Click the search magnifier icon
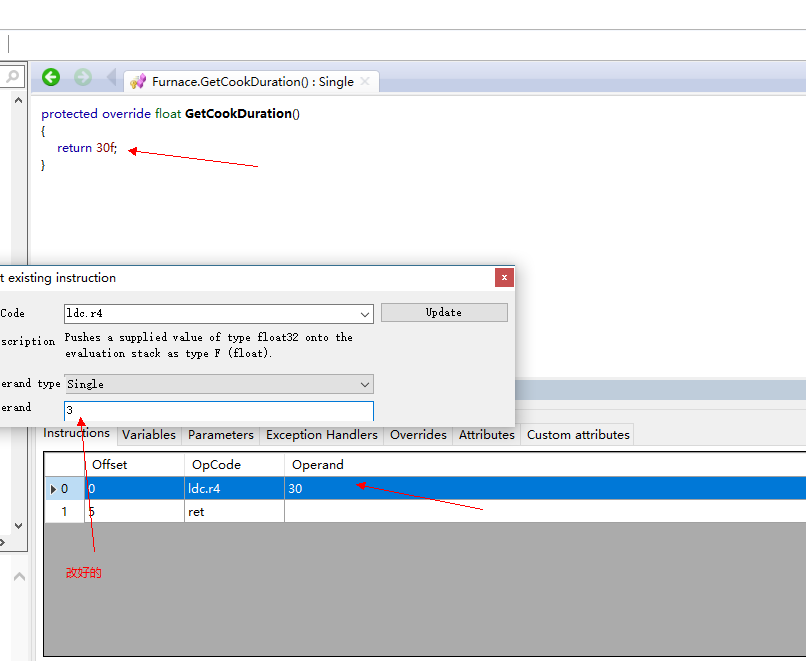This screenshot has height=661, width=806. 13,76
